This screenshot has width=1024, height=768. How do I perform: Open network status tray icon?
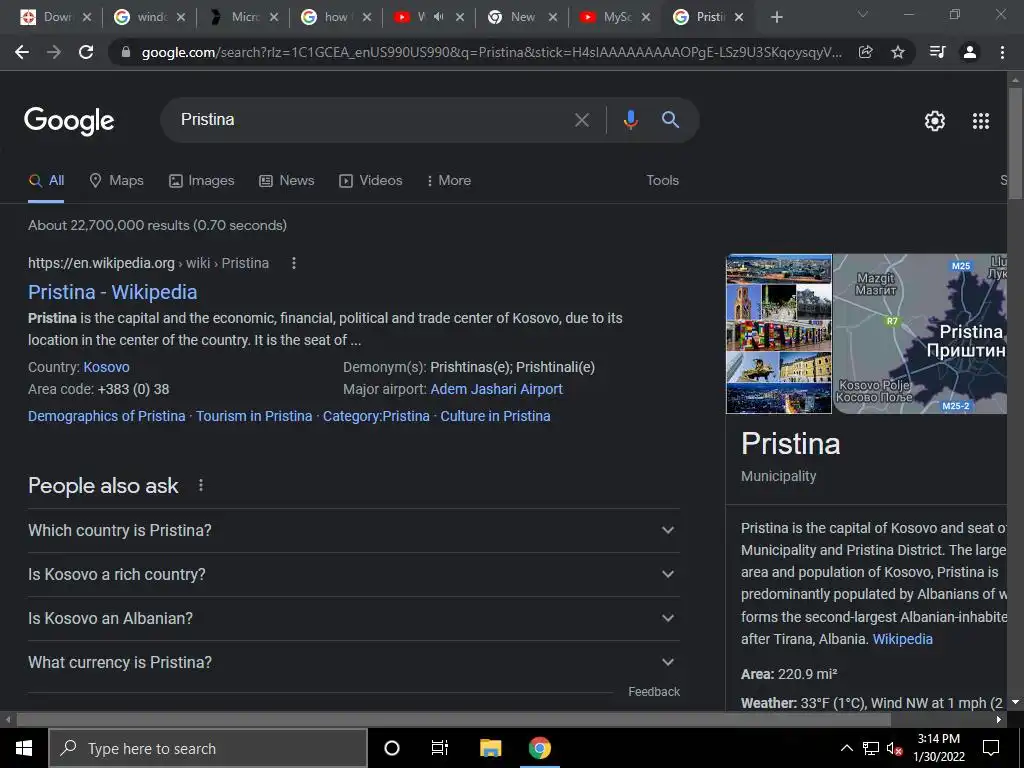click(871, 748)
